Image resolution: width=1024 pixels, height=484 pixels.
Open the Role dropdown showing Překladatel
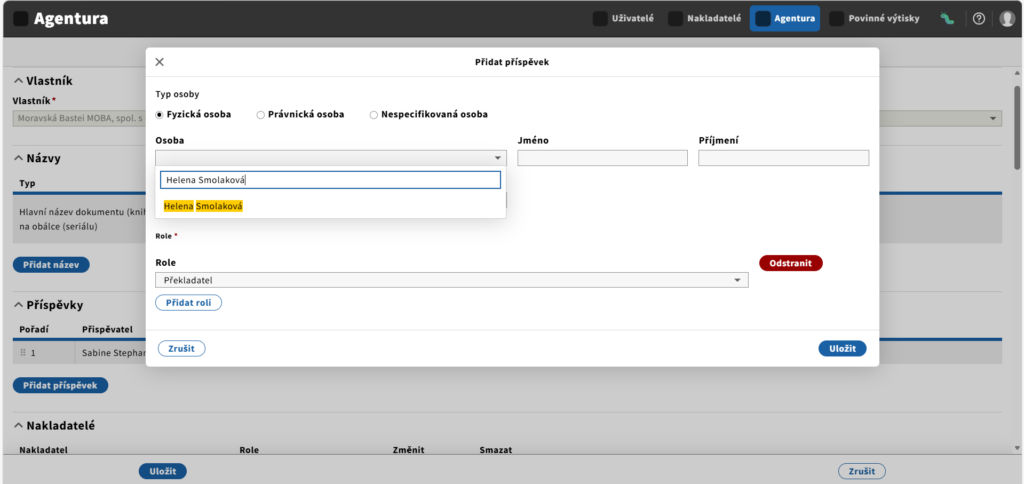452,280
